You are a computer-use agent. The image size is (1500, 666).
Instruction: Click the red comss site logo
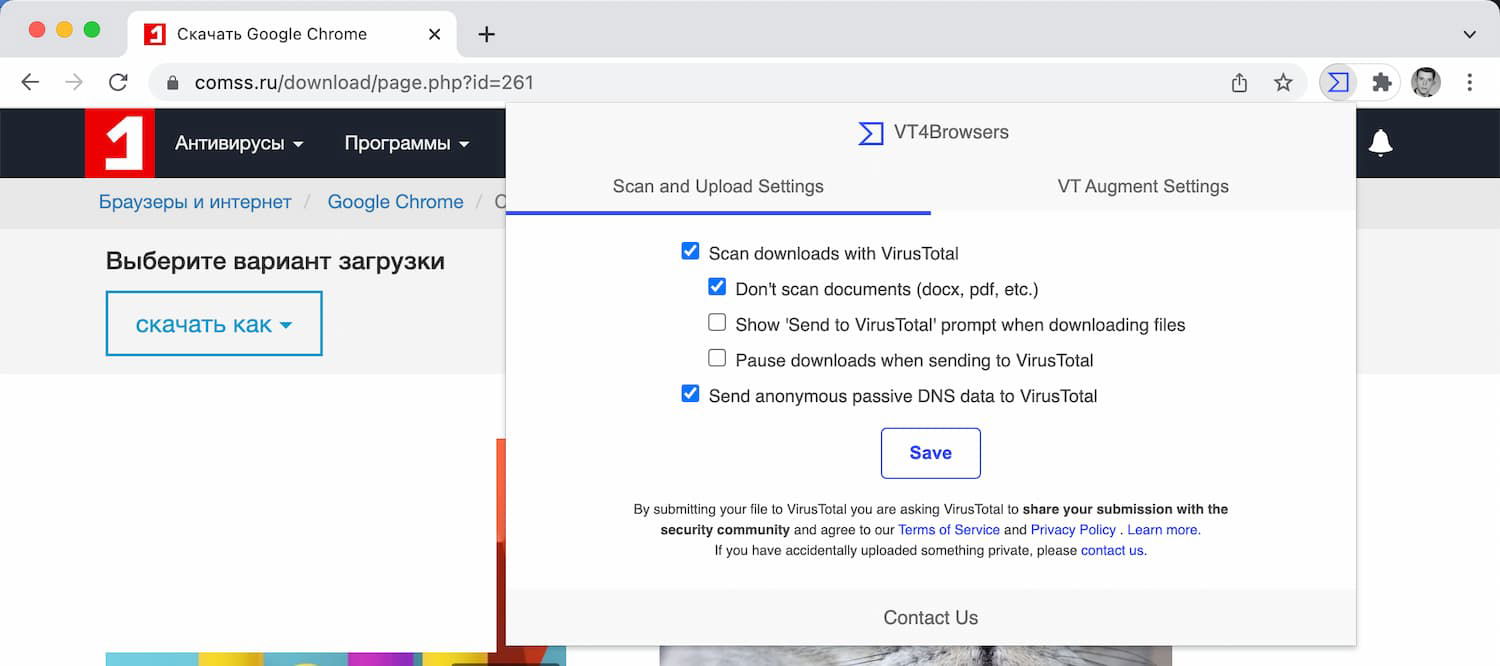click(x=119, y=143)
